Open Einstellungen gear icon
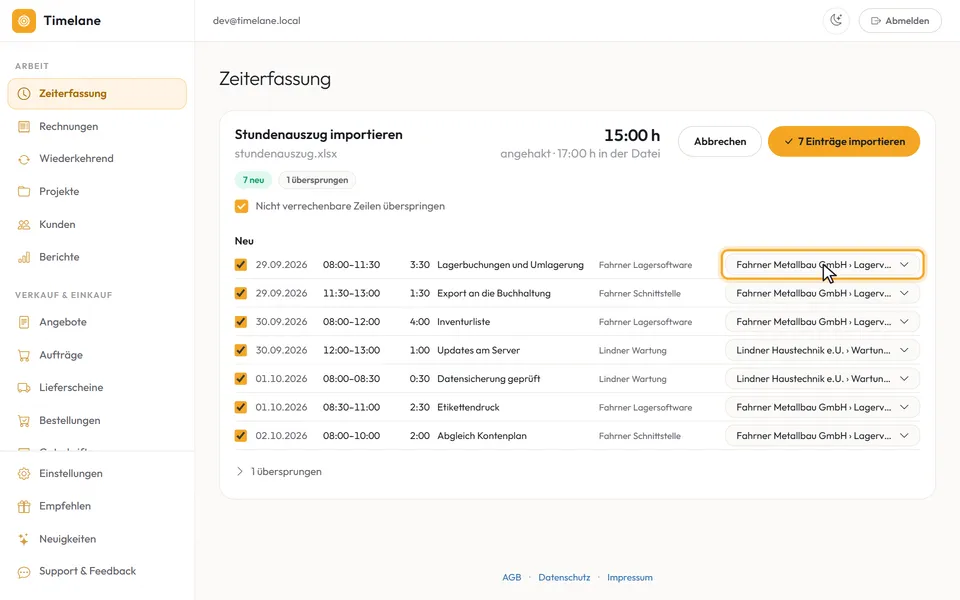 24,473
